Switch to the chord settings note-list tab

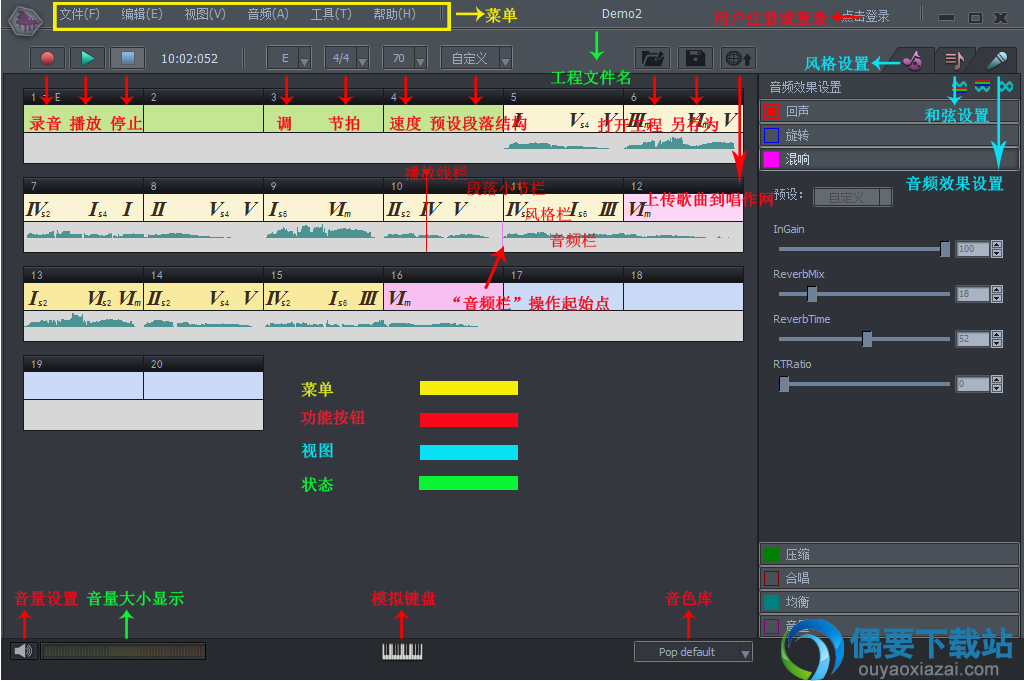[x=955, y=61]
